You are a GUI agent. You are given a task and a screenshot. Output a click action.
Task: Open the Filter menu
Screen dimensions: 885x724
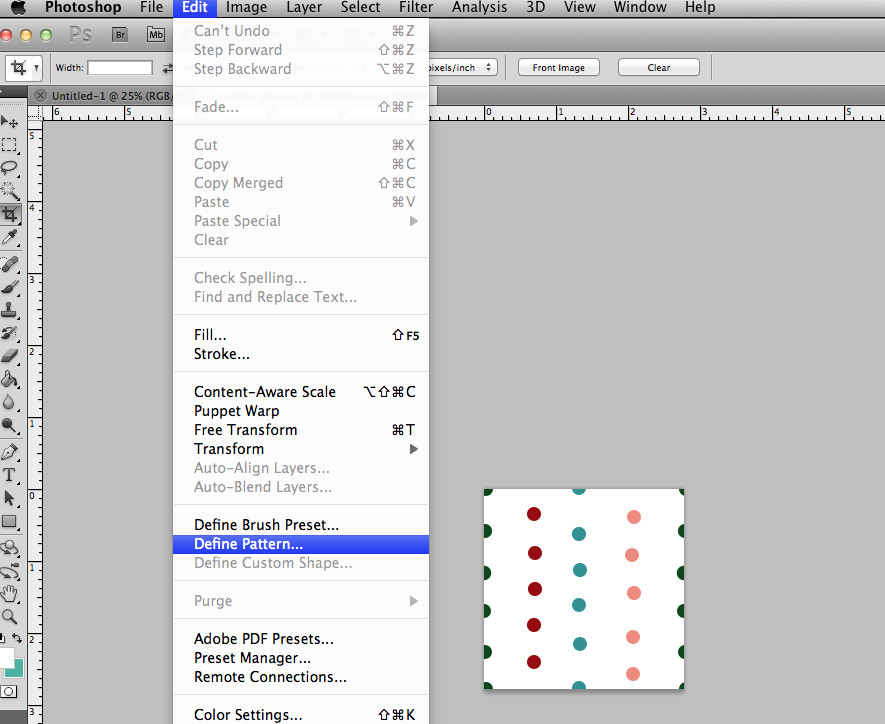pyautogui.click(x=415, y=7)
